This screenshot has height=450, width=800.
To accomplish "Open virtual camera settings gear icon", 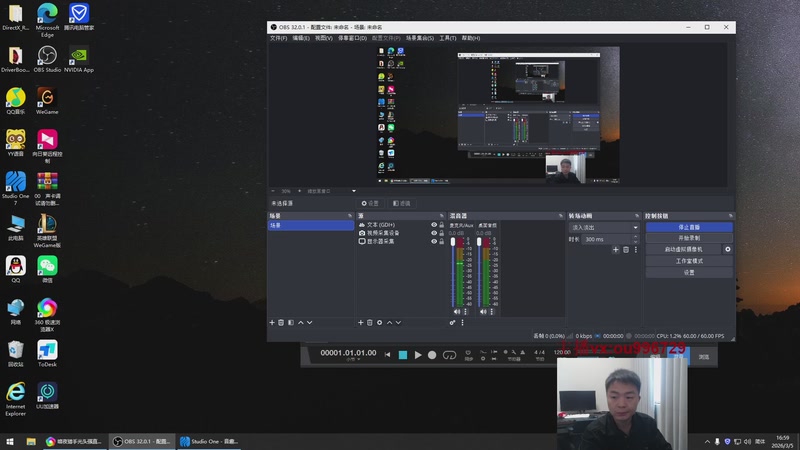I will (x=728, y=249).
